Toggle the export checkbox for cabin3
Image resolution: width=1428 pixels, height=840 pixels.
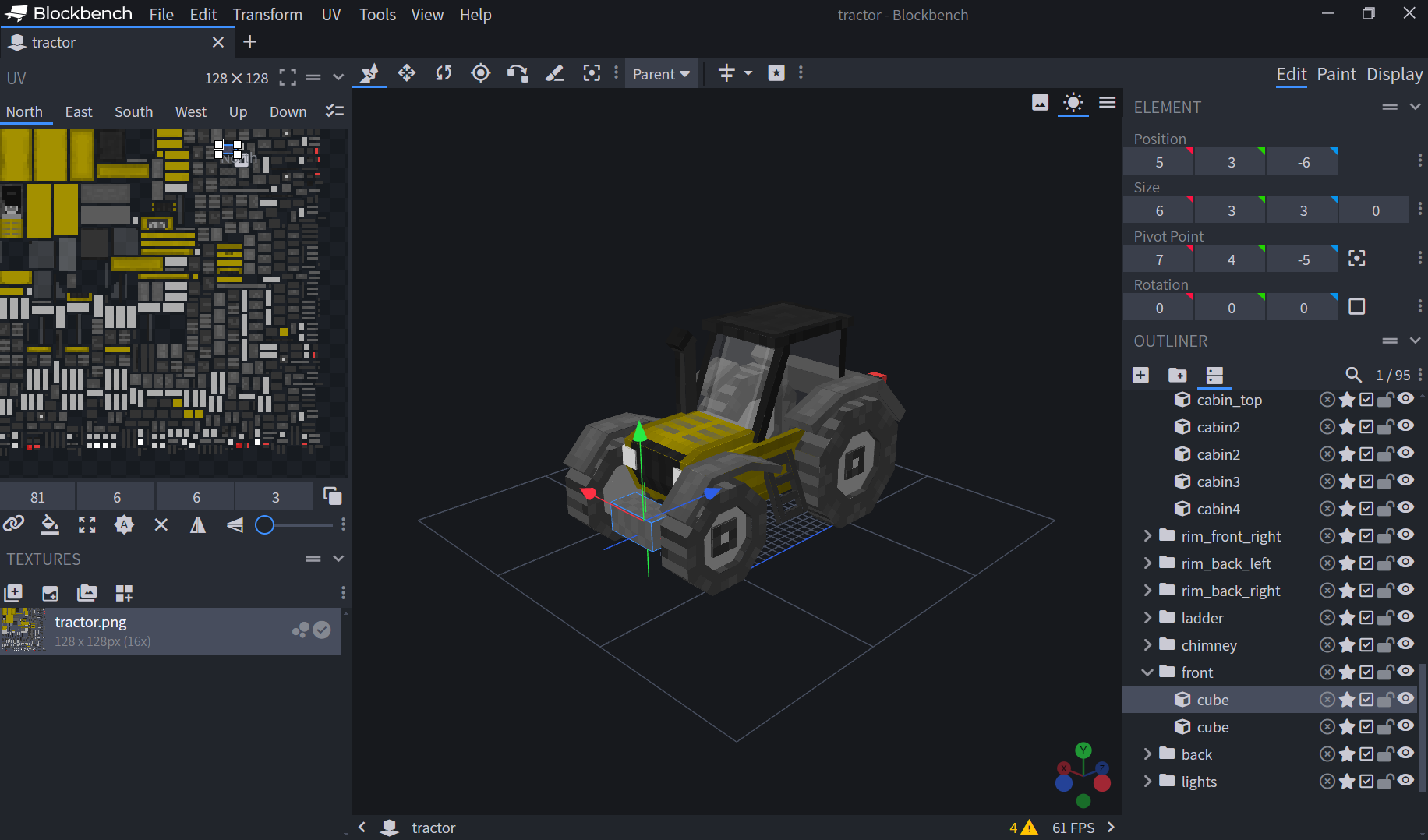pos(1366,482)
